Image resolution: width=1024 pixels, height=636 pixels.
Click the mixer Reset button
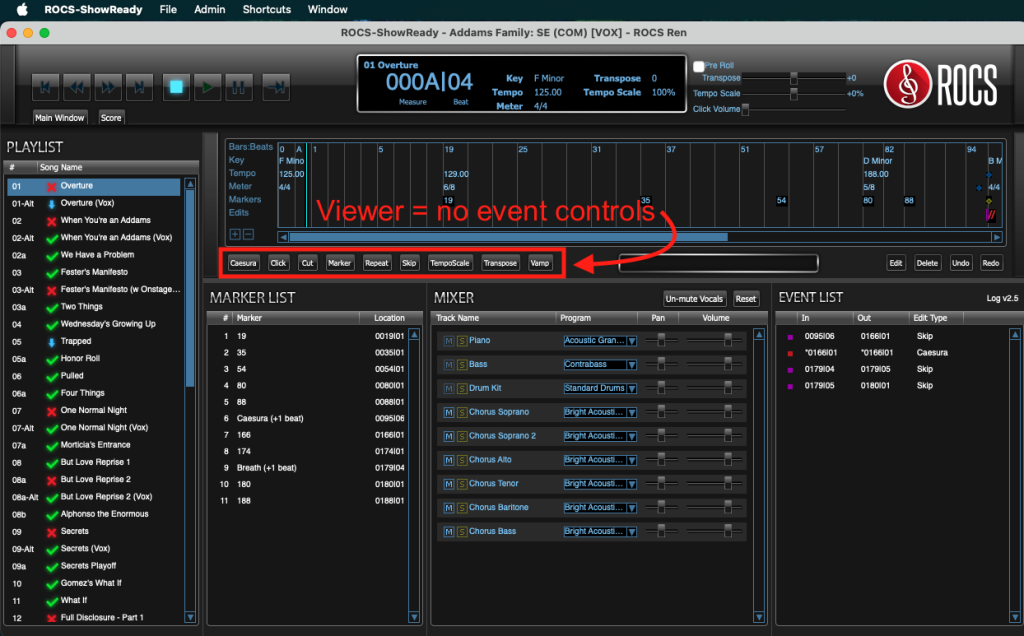(745, 299)
